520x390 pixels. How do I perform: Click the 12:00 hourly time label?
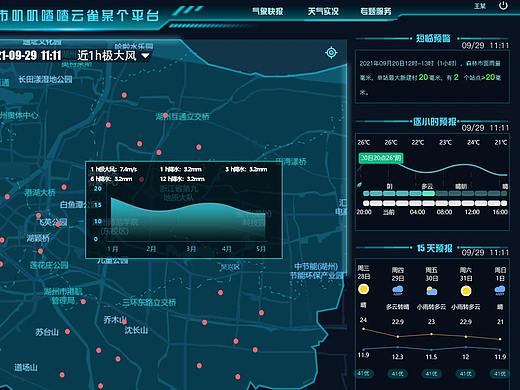(x=472, y=212)
